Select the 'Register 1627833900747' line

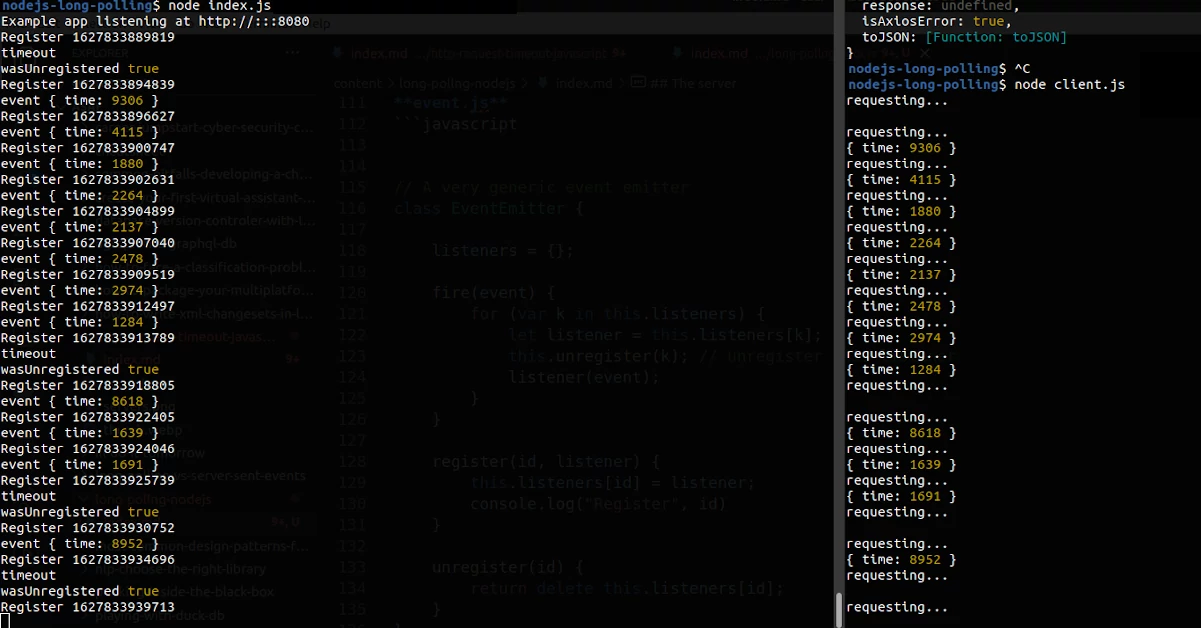pos(88,148)
